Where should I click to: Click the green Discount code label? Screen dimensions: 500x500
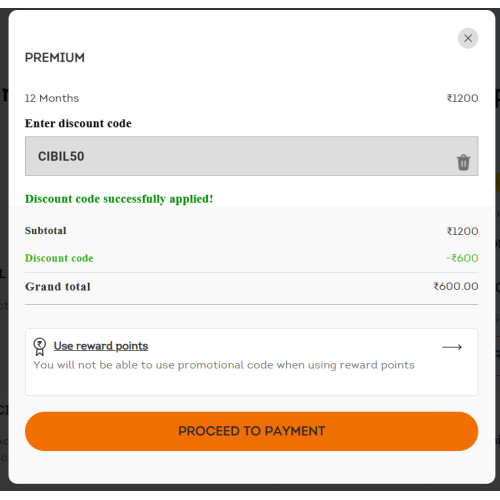click(59, 258)
